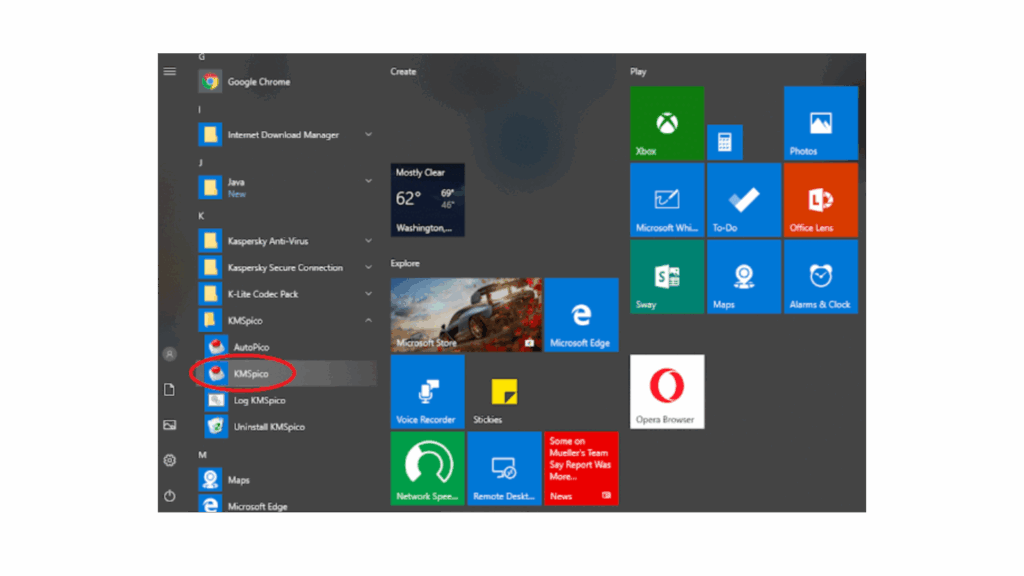
Task: Open the Microsoft Whiteboard tile
Action: tap(666, 199)
